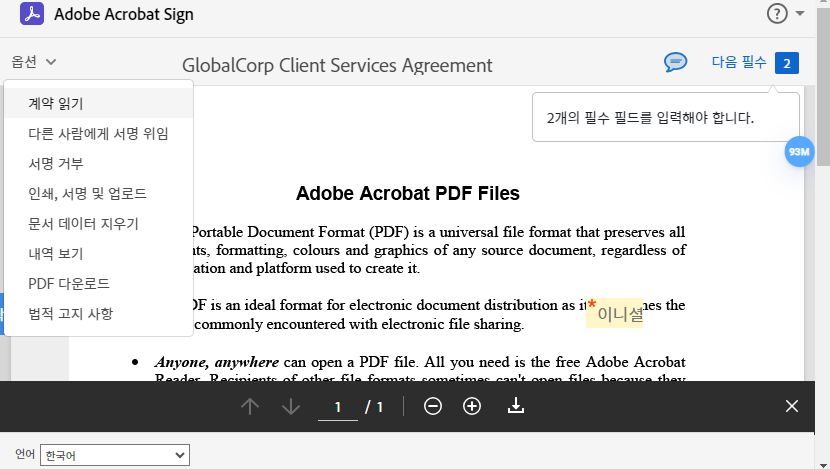Open the message comment bubble icon
This screenshot has width=830, height=469.
pos(675,62)
